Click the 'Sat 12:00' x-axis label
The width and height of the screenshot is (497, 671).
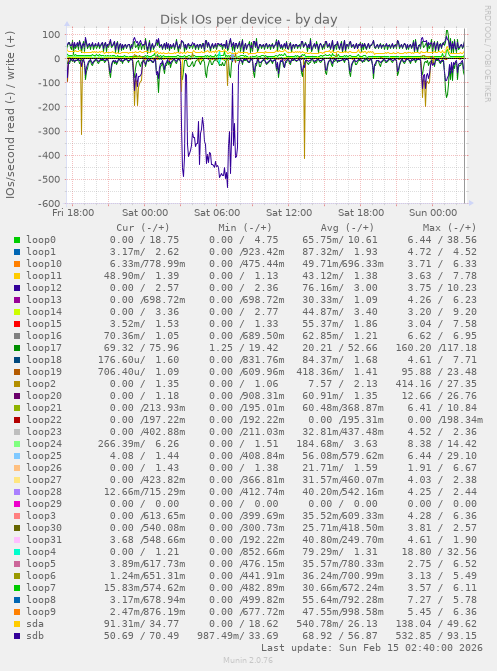(289, 213)
